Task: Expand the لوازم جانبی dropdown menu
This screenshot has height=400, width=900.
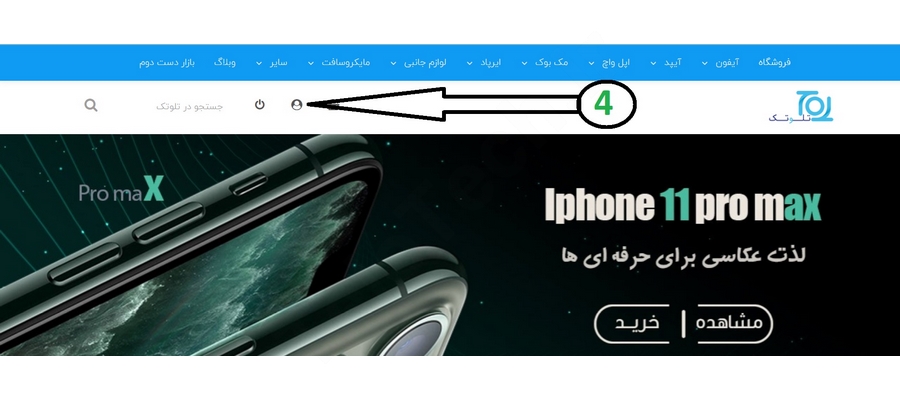Action: tap(418, 62)
